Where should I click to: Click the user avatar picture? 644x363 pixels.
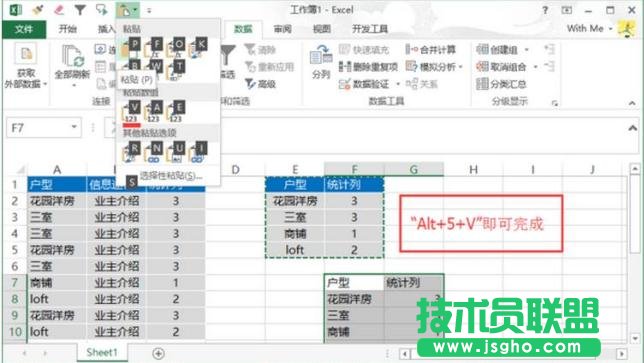point(627,29)
